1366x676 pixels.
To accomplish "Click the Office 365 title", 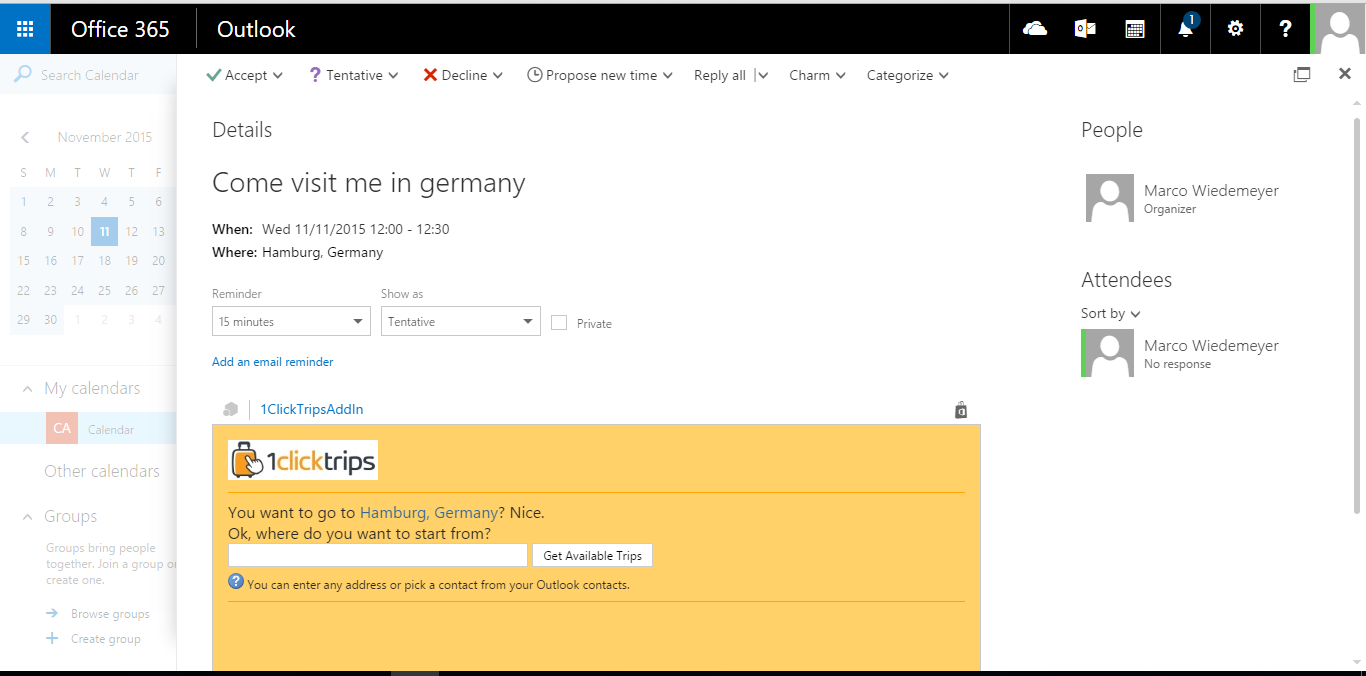I will (x=120, y=29).
